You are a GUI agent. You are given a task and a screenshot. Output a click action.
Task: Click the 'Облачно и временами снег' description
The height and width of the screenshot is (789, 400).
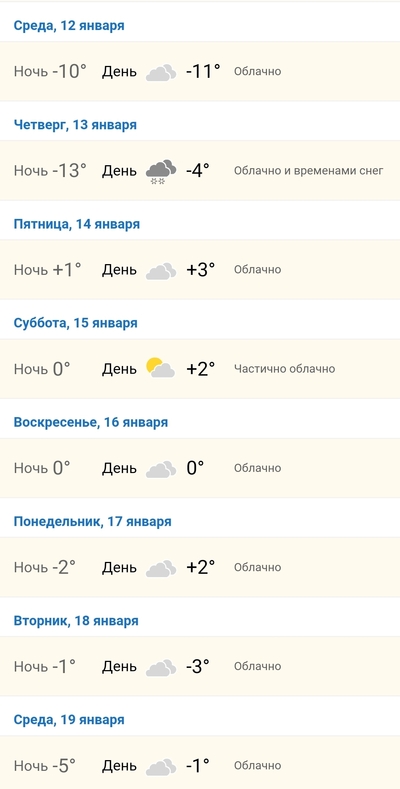308,171
